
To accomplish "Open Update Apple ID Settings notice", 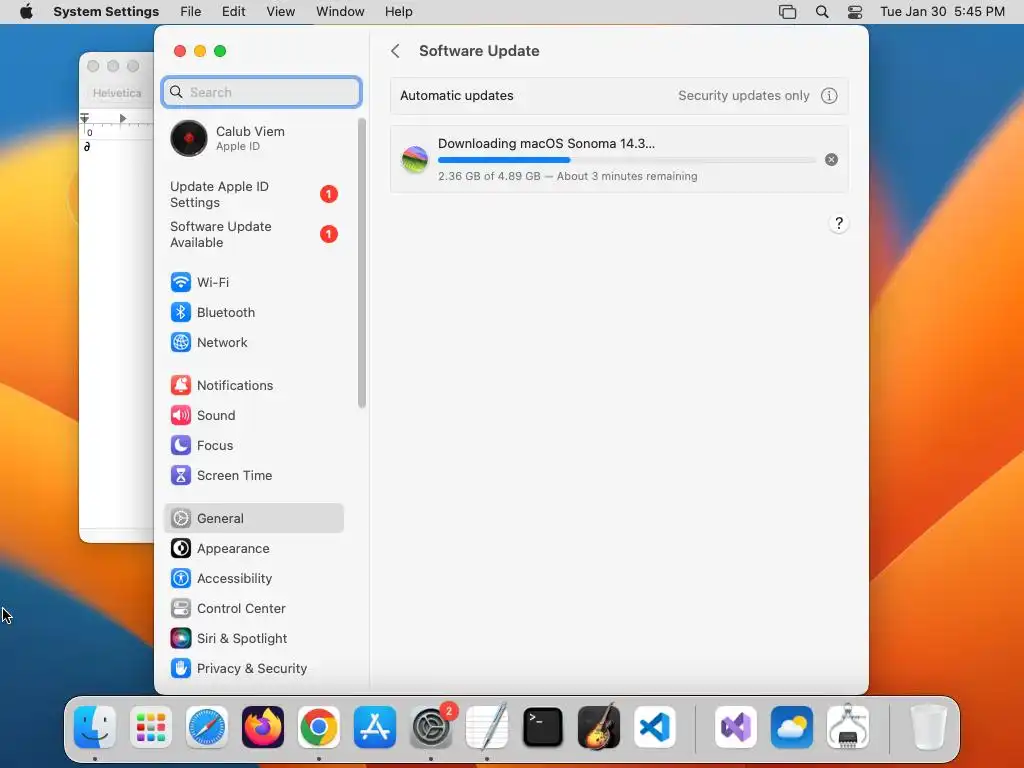I will pos(253,195).
